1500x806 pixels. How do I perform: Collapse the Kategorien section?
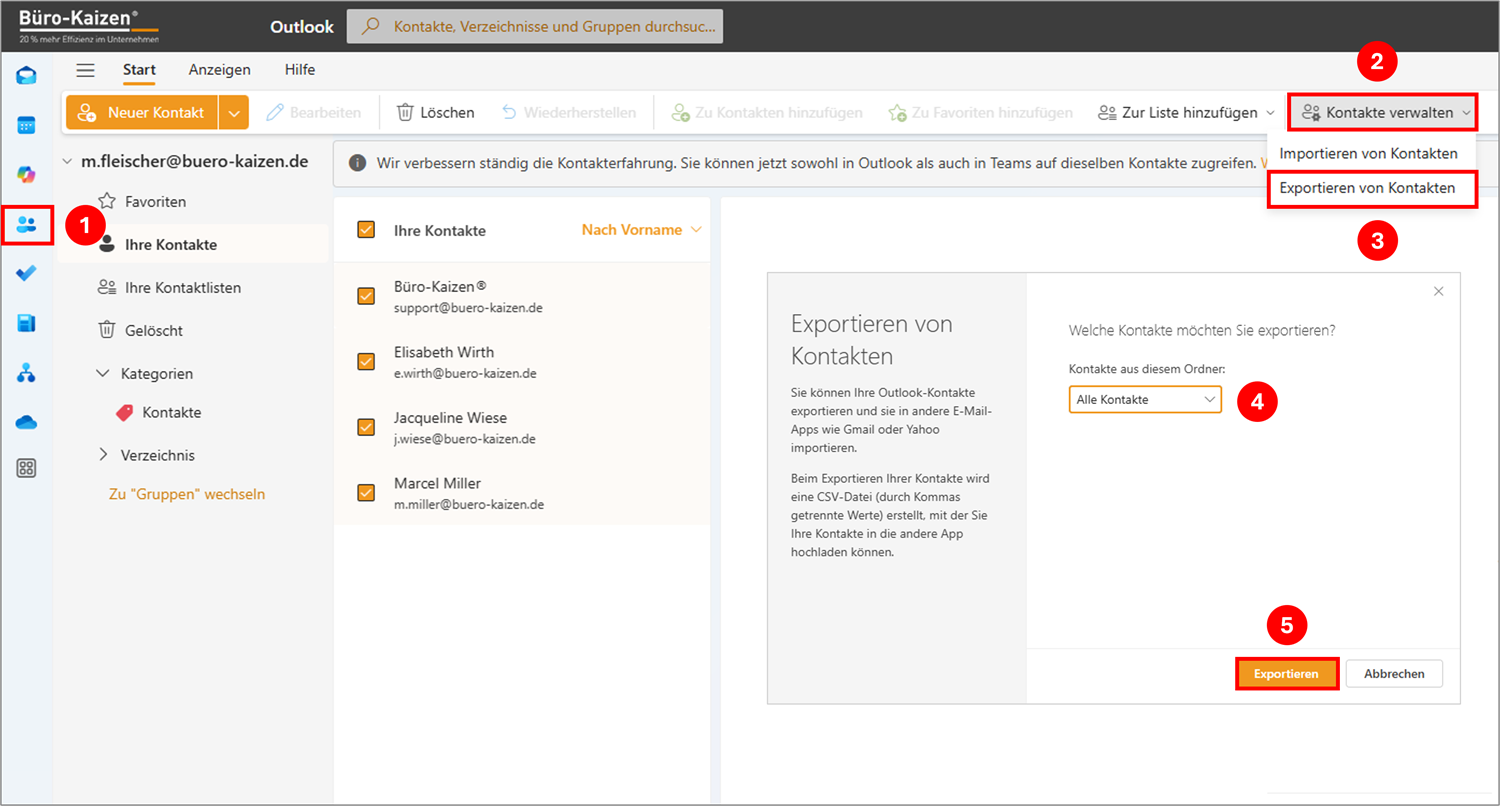(102, 373)
